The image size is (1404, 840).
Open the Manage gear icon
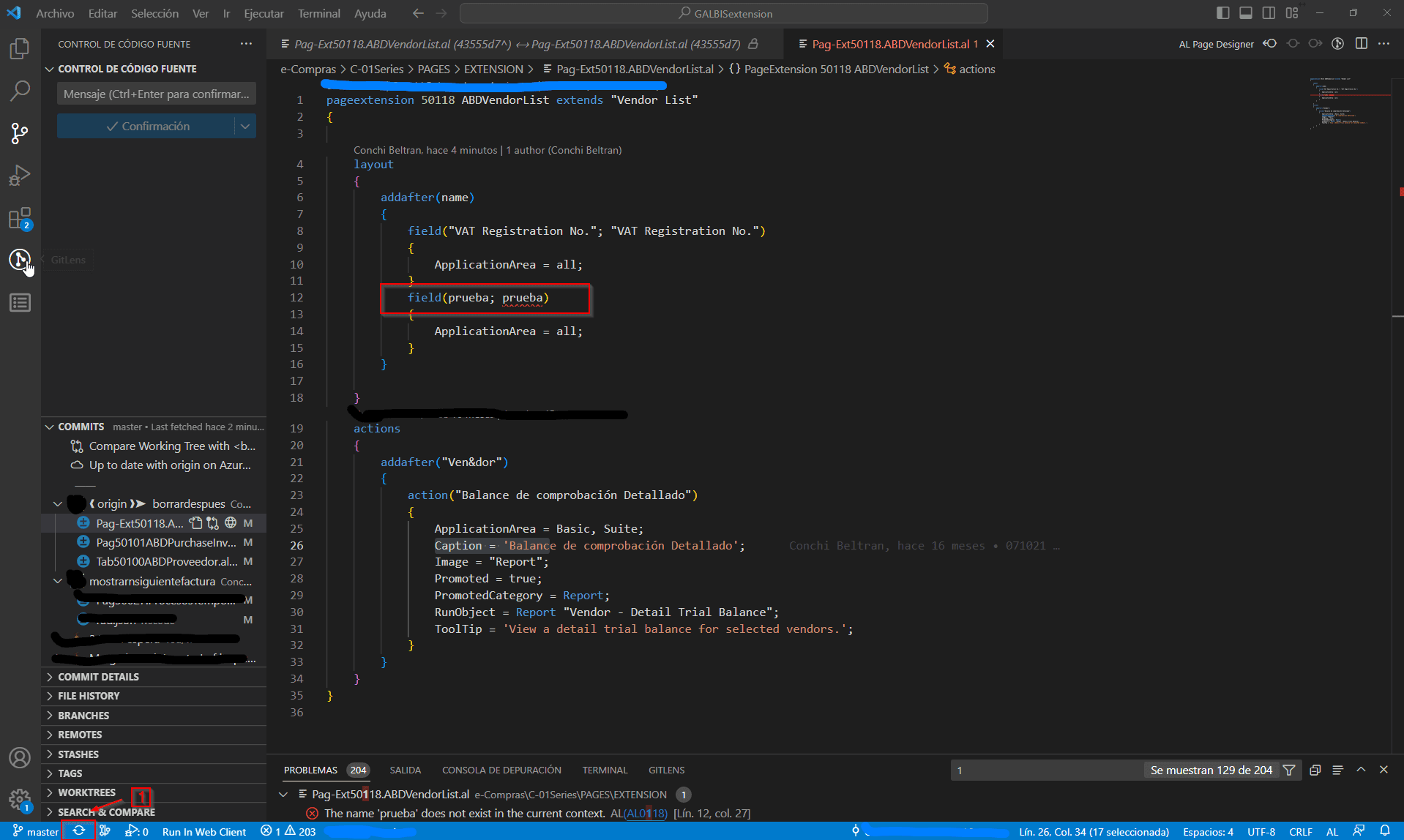point(20,800)
